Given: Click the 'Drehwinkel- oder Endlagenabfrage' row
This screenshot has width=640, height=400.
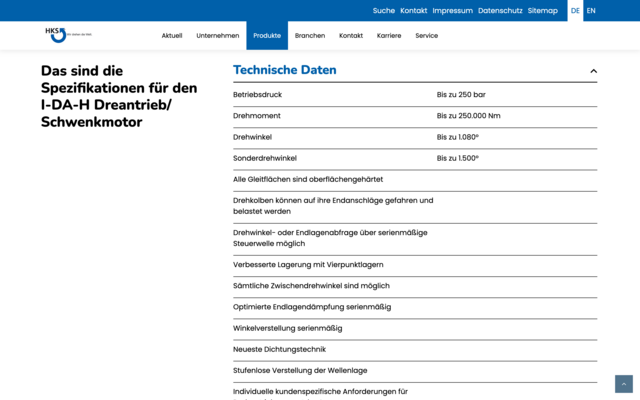Looking at the screenshot, I should coord(415,238).
